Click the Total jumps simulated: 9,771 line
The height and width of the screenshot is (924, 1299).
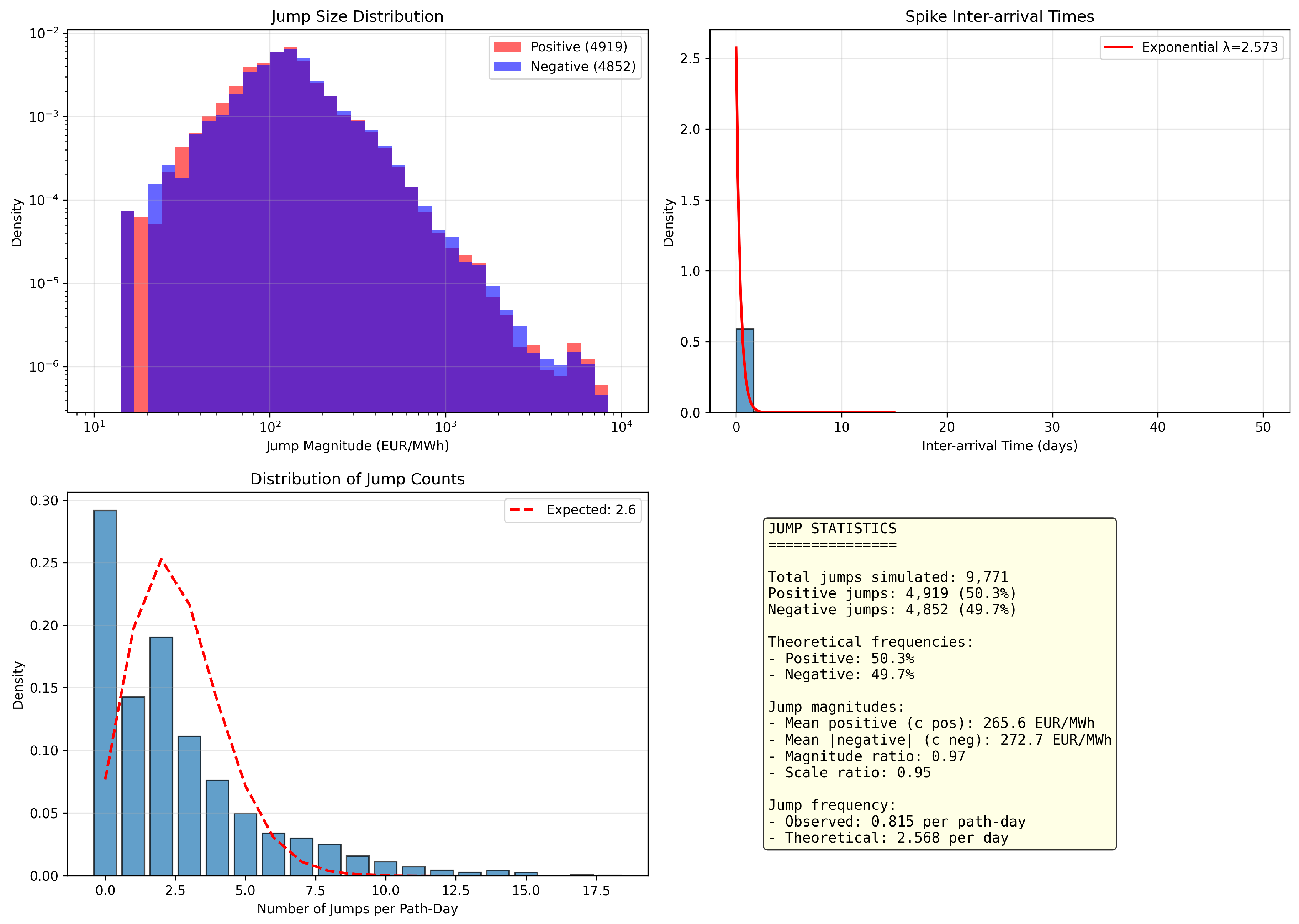click(x=888, y=577)
